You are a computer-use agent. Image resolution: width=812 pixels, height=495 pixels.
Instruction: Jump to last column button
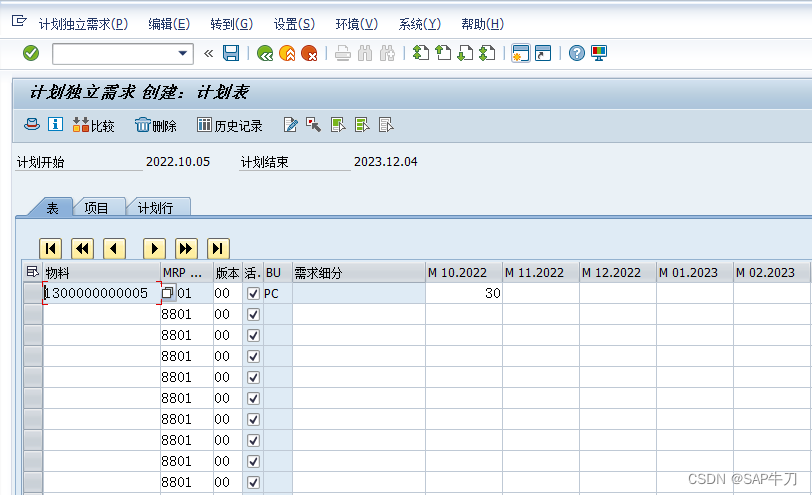[x=218, y=249]
